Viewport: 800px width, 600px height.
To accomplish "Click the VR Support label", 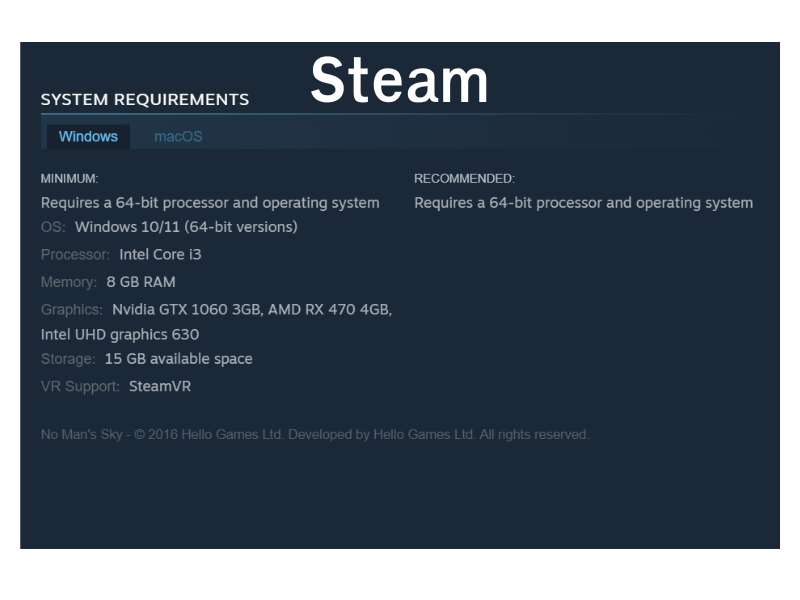I will 80,386.
